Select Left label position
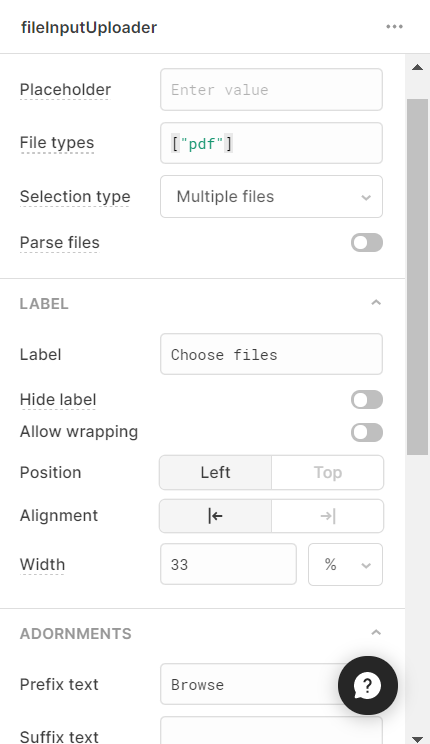 pos(215,473)
